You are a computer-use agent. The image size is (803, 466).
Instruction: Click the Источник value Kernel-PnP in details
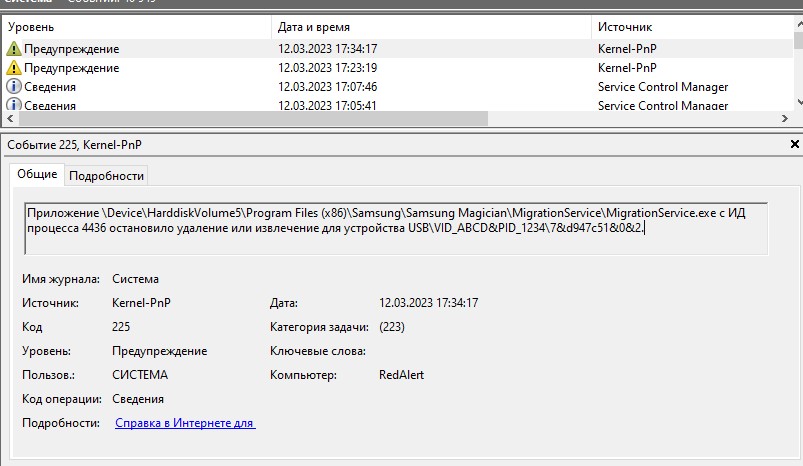(141, 303)
